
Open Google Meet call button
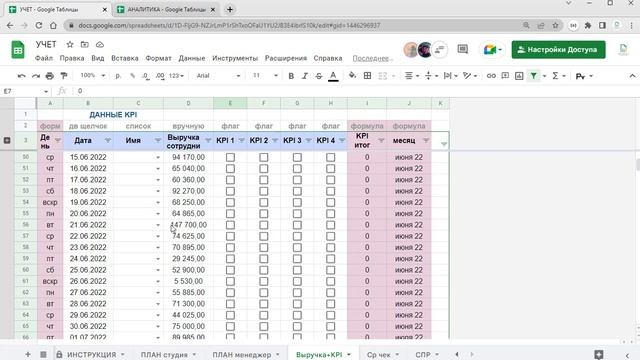493,50
